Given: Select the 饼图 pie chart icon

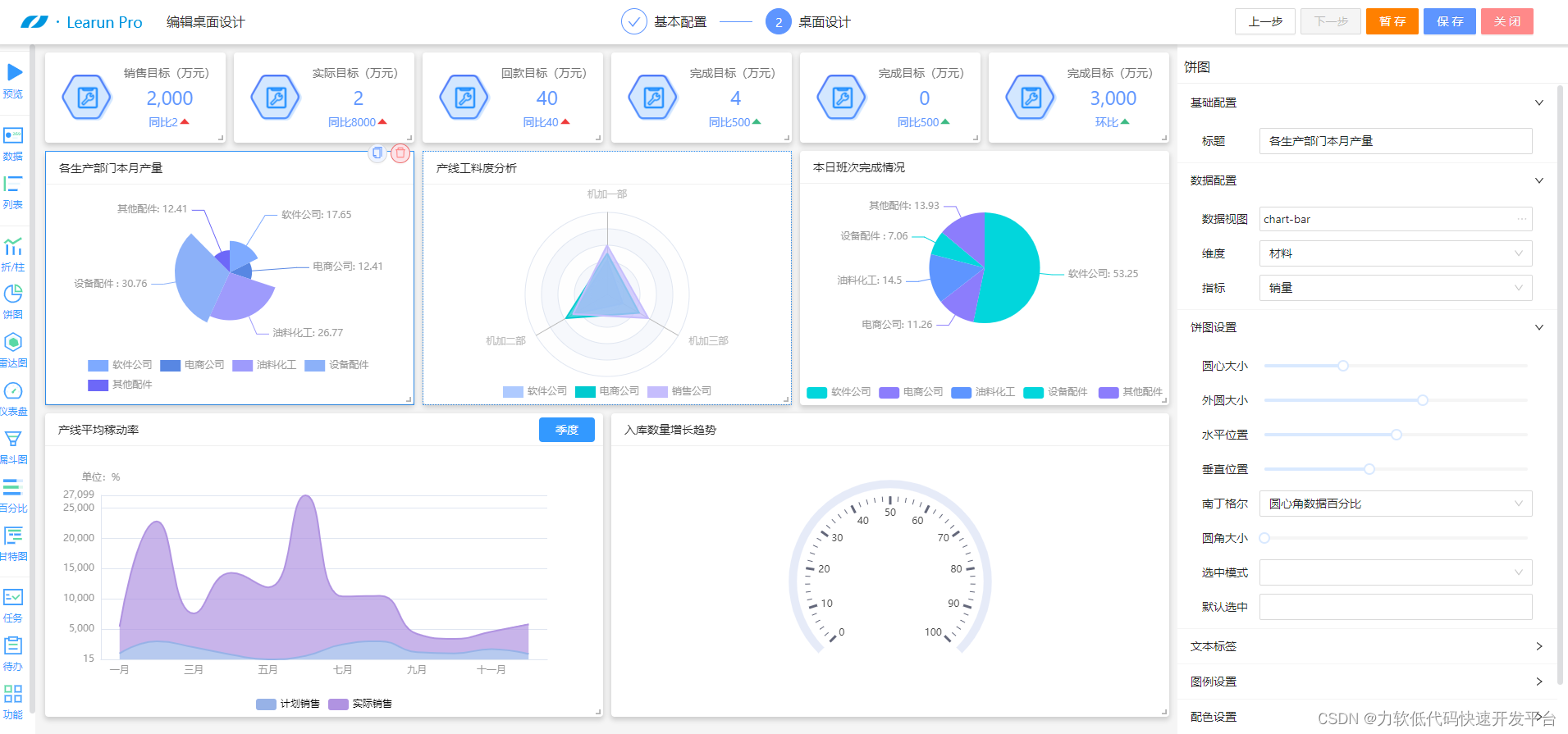Looking at the screenshot, I should [x=13, y=294].
